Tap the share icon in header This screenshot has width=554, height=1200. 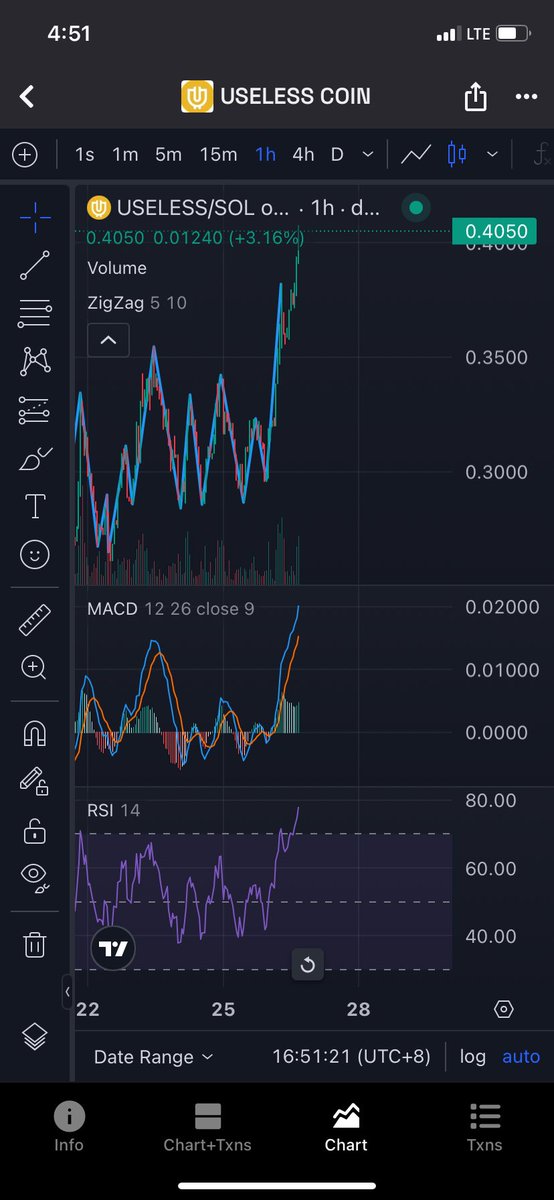tap(475, 97)
